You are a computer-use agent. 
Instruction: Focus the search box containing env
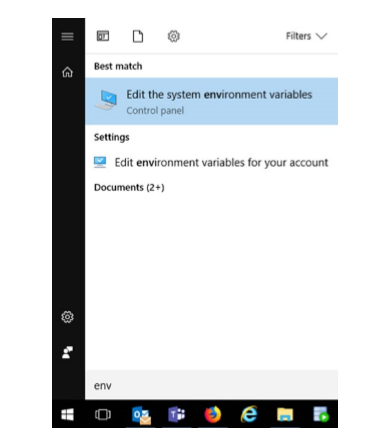(211, 385)
